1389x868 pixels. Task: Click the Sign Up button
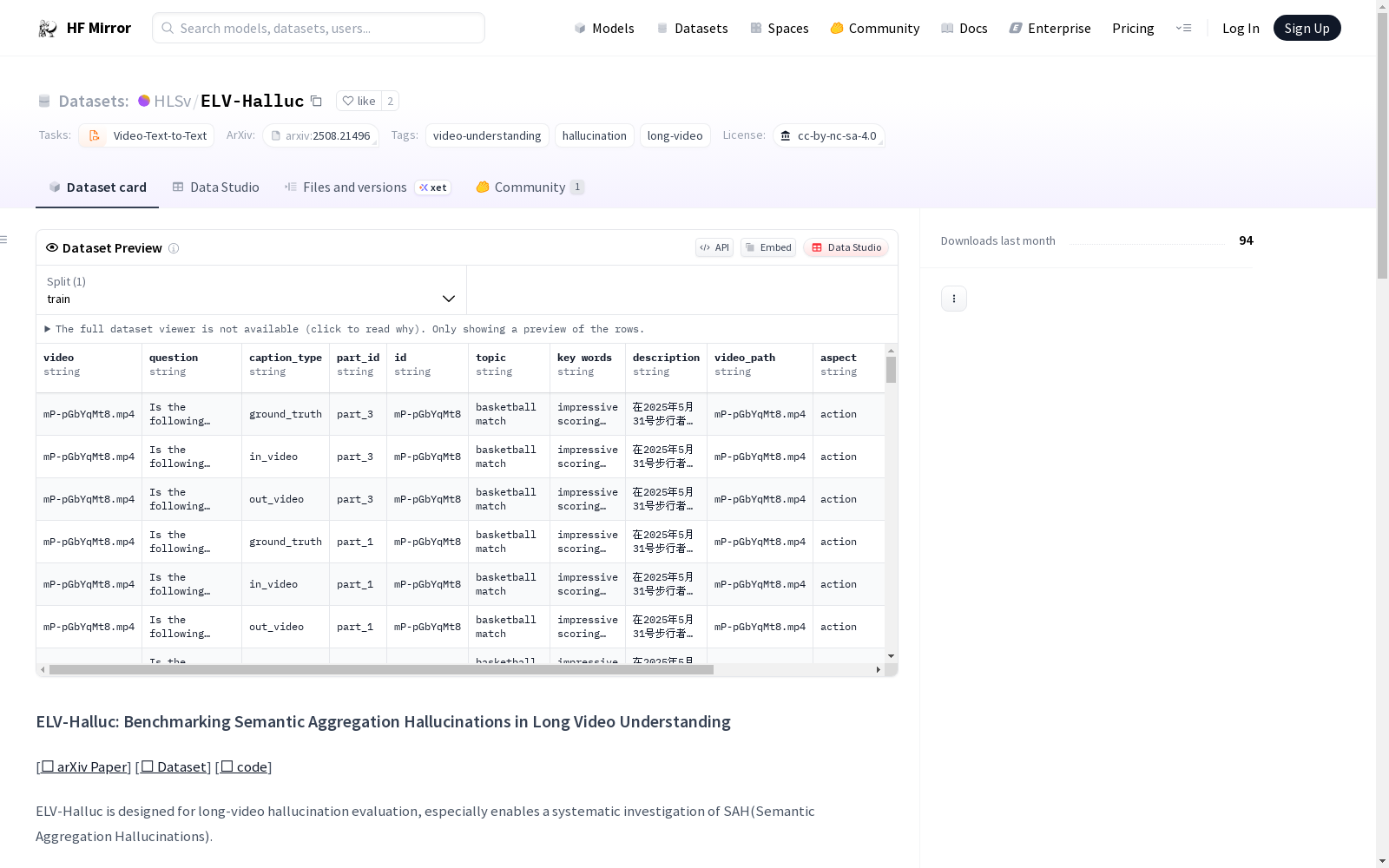pyautogui.click(x=1307, y=28)
